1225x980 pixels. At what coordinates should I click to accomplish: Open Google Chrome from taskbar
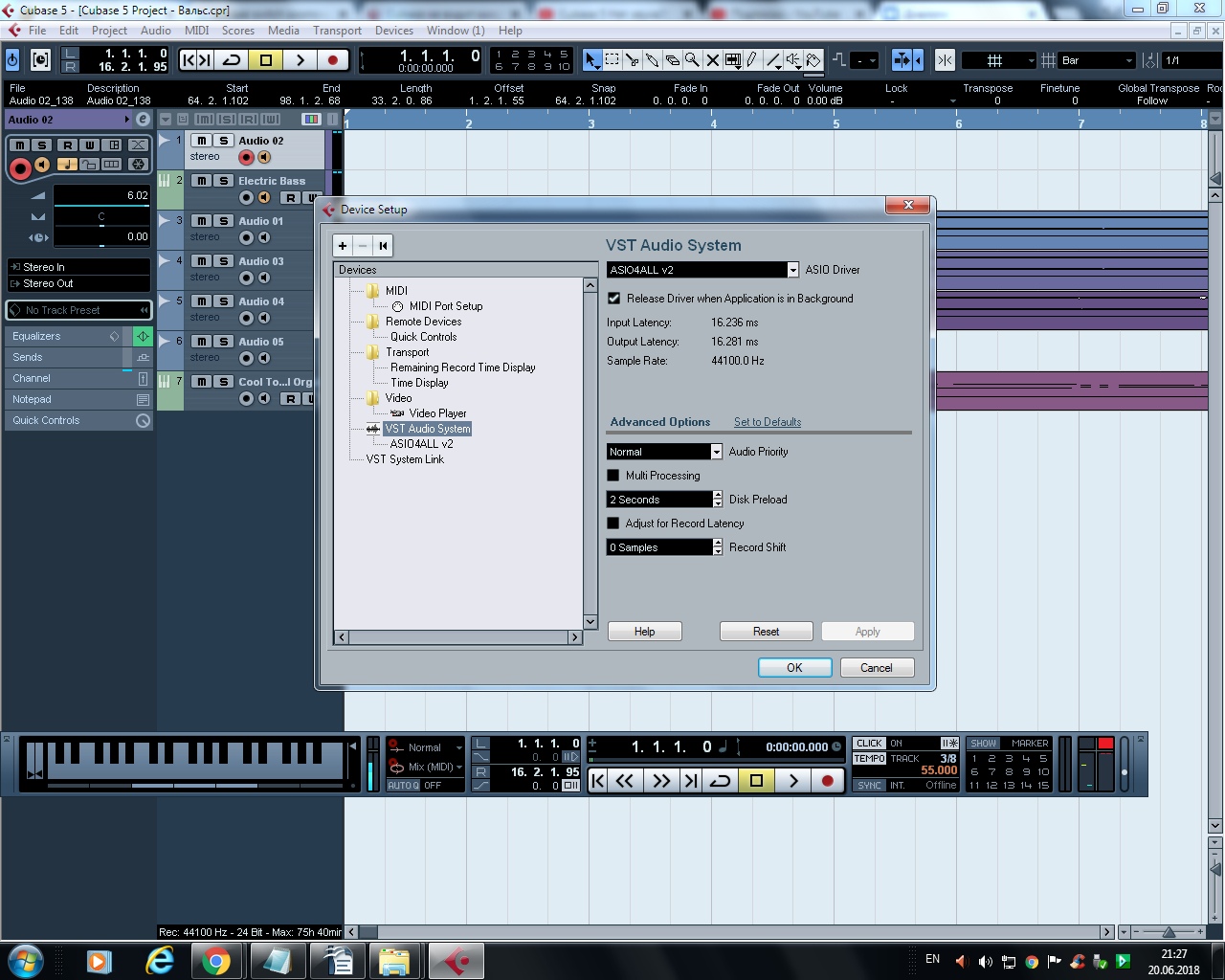[x=216, y=961]
